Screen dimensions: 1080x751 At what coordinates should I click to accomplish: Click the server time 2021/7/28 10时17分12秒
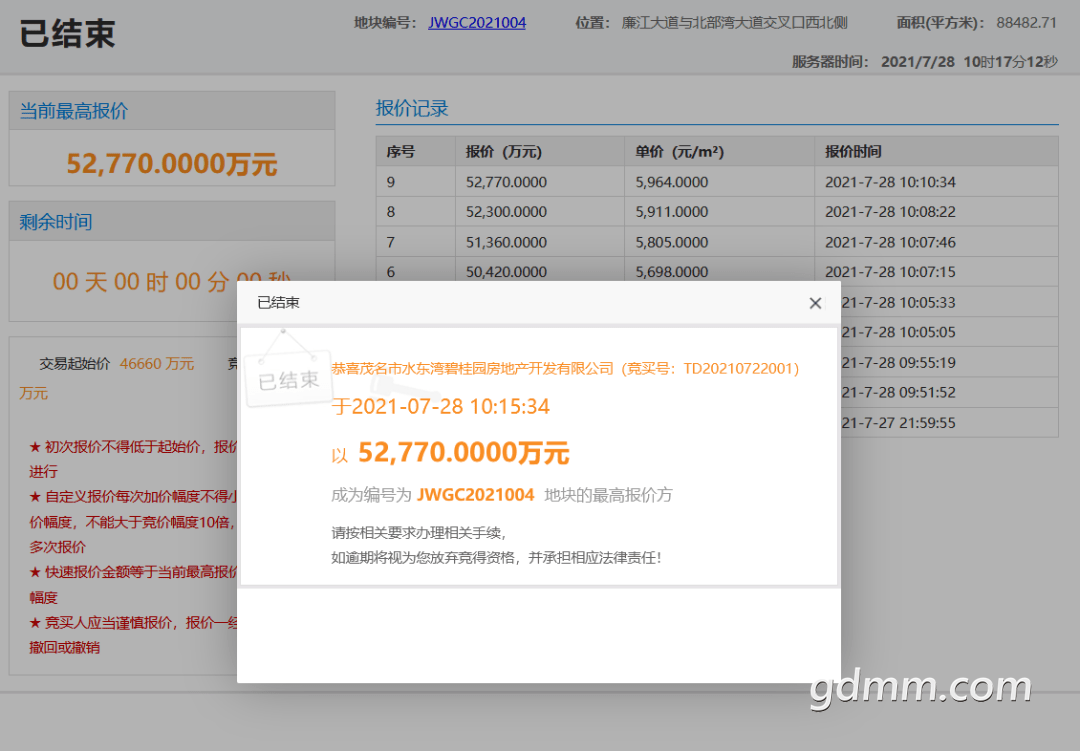pos(969,62)
